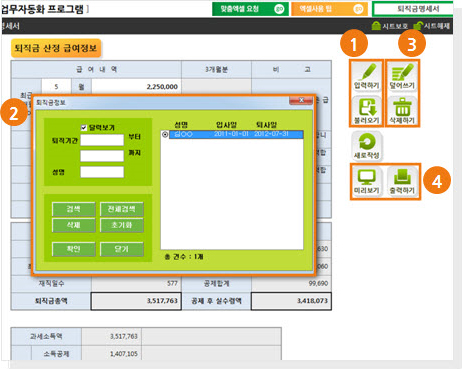Click the 맞춤엑셀 요청 green button
The image size is (462, 369).
tap(250, 9)
